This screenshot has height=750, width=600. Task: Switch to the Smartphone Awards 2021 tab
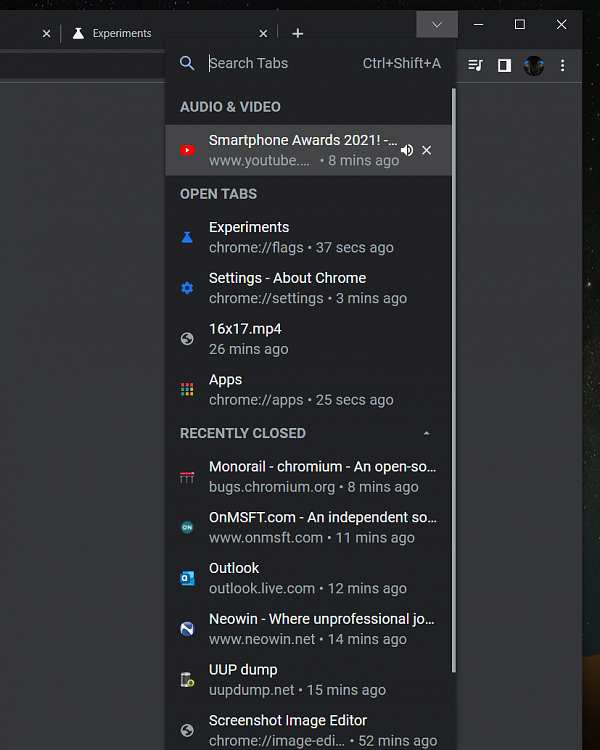pos(308,150)
